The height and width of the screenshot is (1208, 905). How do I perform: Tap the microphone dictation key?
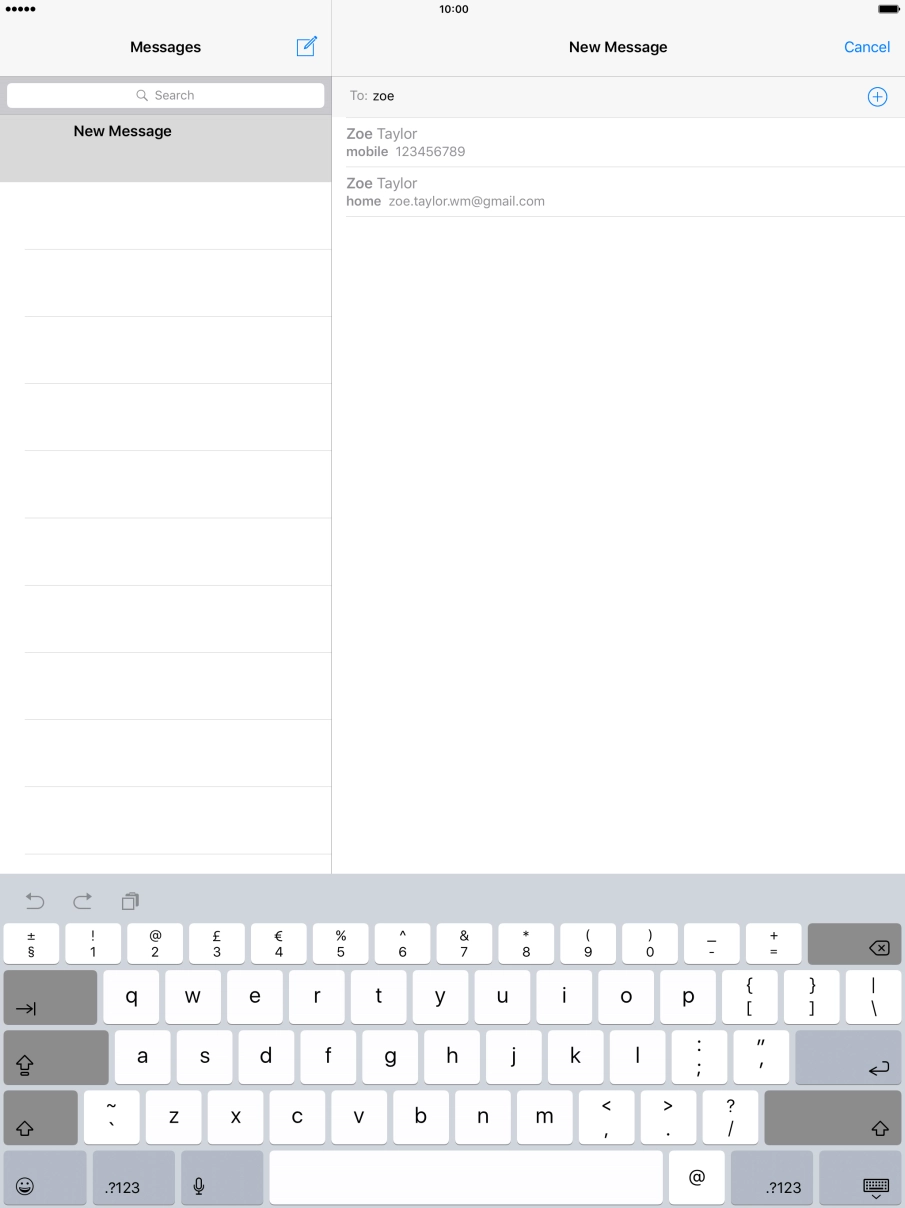(199, 1186)
